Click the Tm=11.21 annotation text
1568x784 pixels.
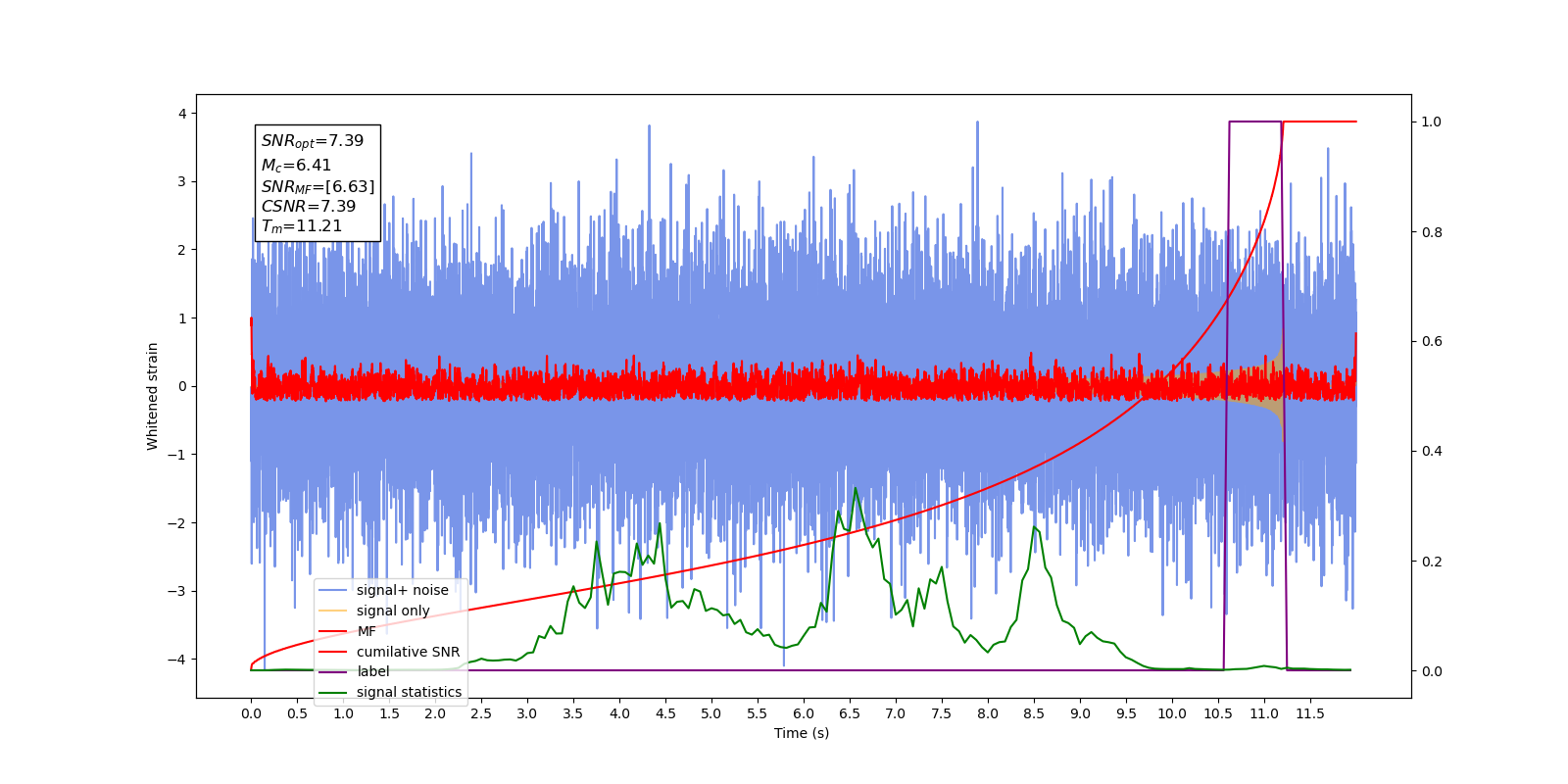[302, 226]
